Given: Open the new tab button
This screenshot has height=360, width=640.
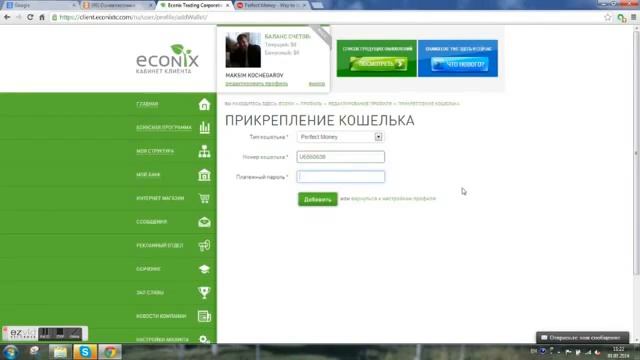Looking at the screenshot, I should pyautogui.click(x=317, y=5).
